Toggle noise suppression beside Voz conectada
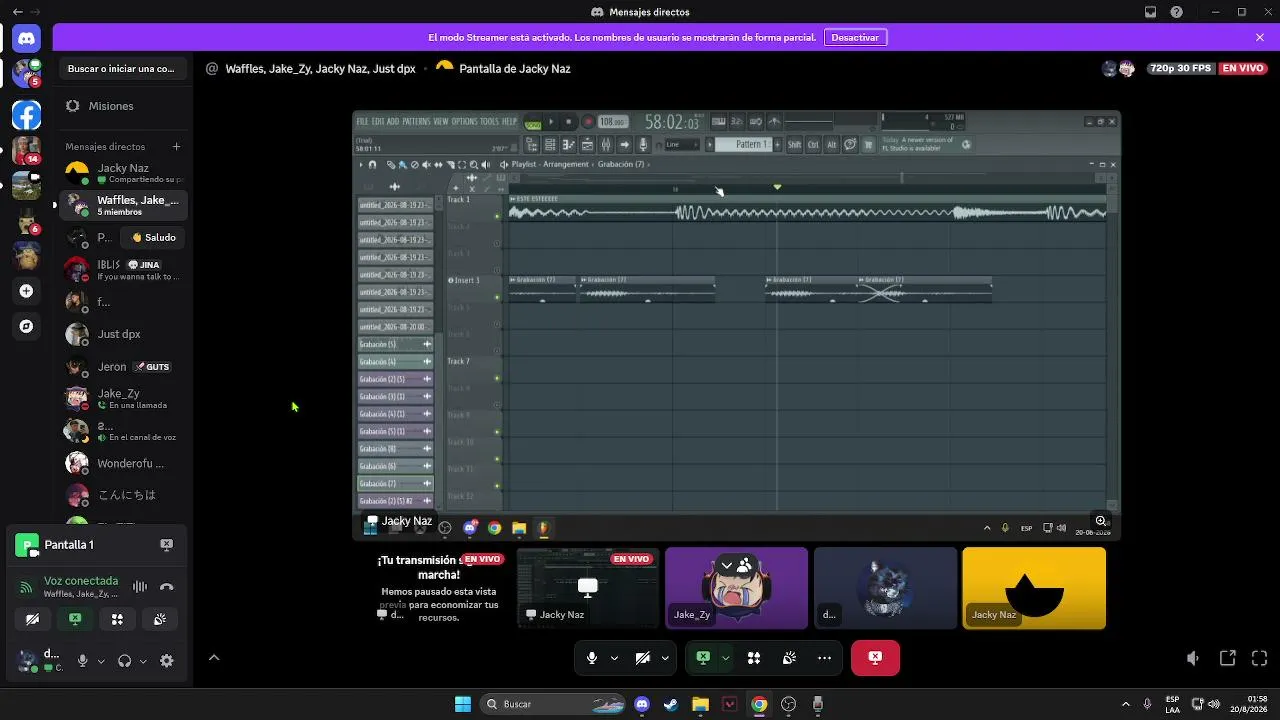This screenshot has height=720, width=1280. pyautogui.click(x=140, y=587)
